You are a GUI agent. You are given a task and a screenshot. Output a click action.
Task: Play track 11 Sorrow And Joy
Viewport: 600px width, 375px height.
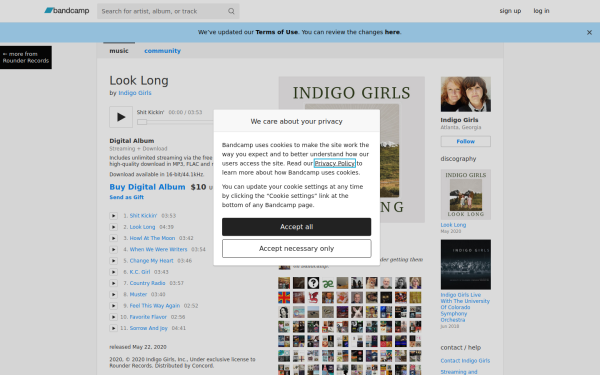pyautogui.click(x=114, y=328)
